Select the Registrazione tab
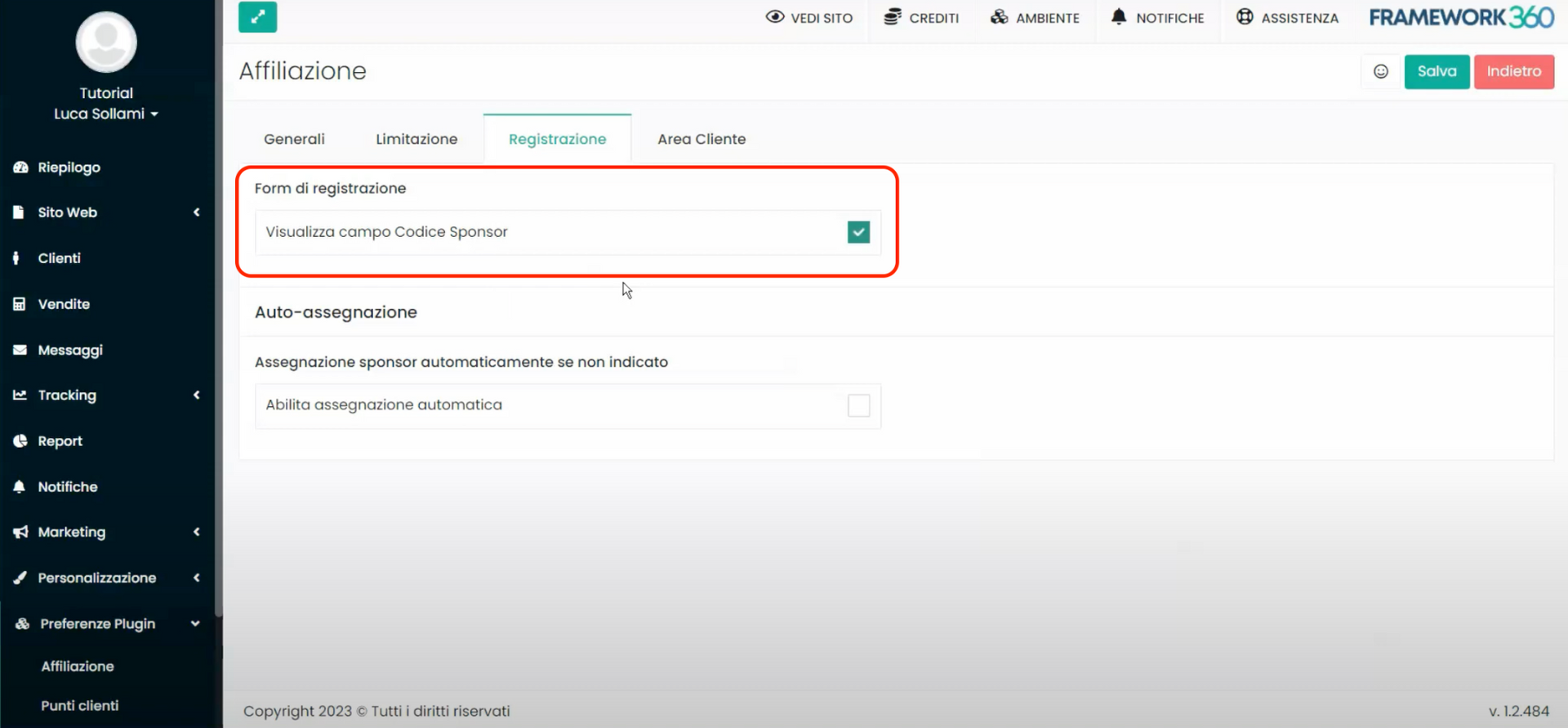Screen dimensions: 1568x728 (x=558, y=139)
